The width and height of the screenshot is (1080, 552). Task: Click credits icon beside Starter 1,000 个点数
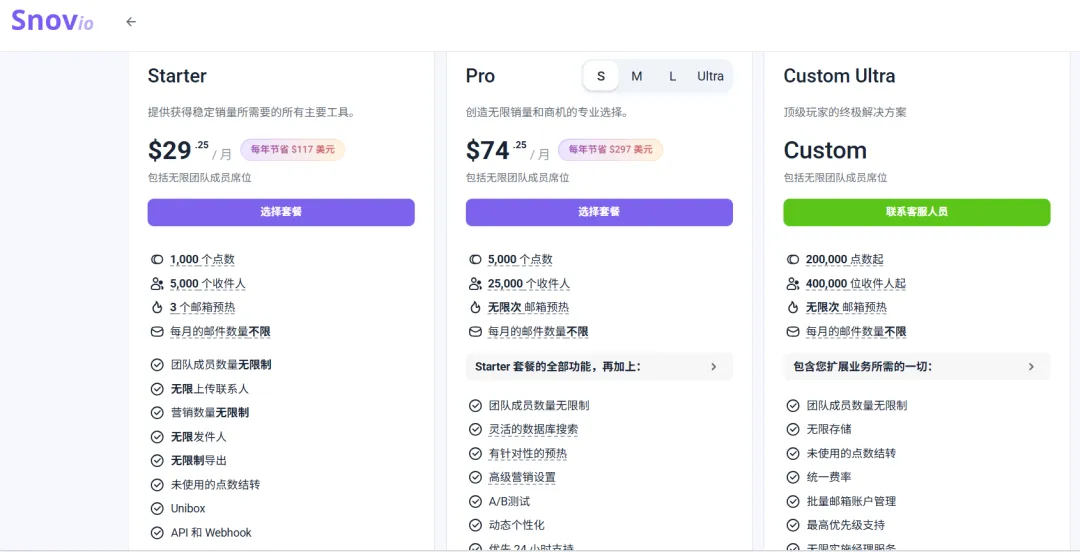click(x=157, y=260)
